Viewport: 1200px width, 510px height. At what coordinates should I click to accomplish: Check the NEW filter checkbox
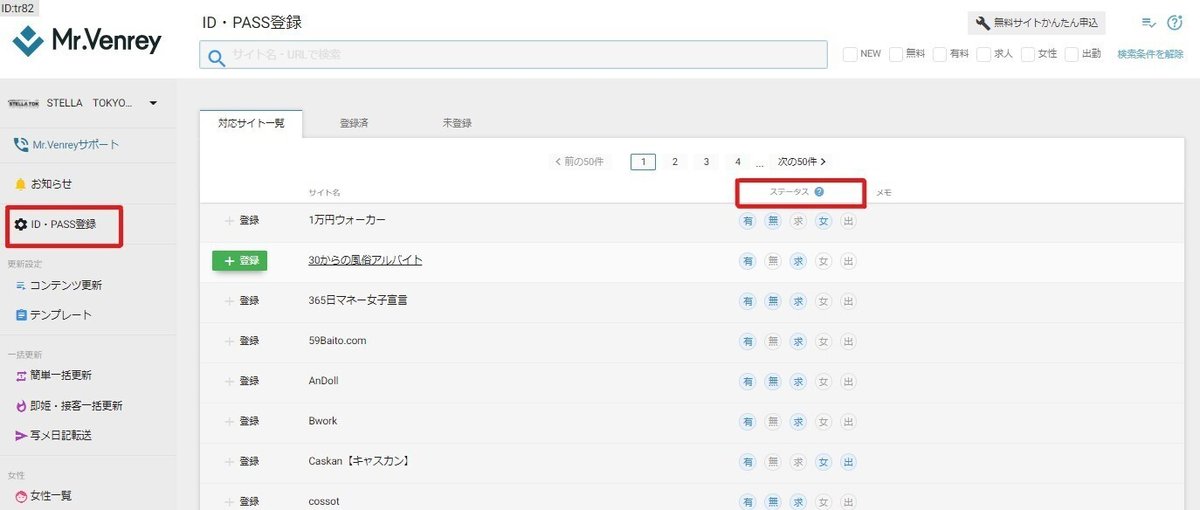click(849, 54)
